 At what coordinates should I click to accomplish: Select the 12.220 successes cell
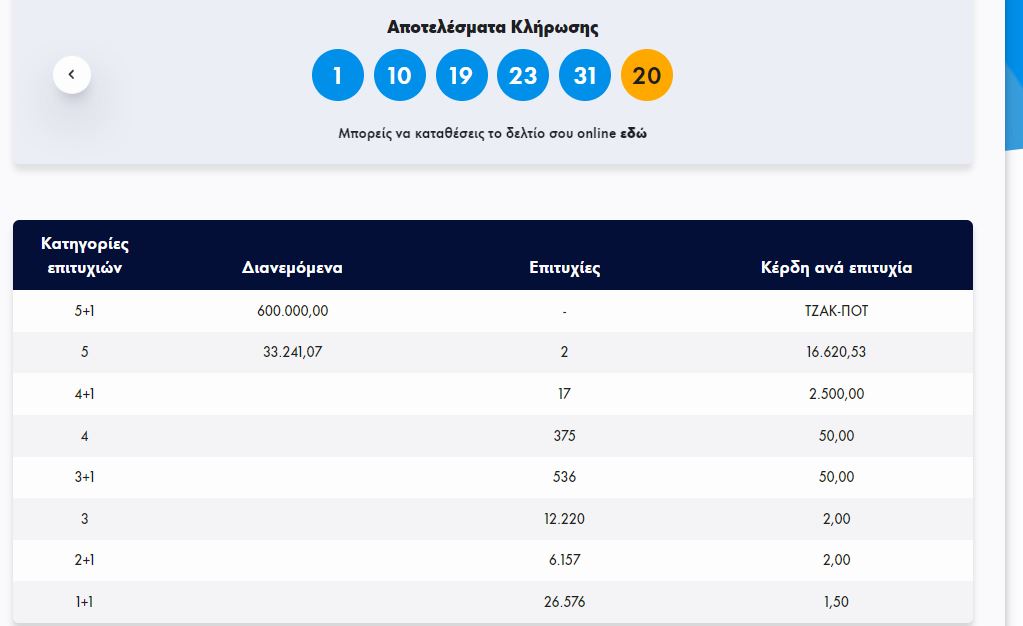pyautogui.click(x=564, y=519)
